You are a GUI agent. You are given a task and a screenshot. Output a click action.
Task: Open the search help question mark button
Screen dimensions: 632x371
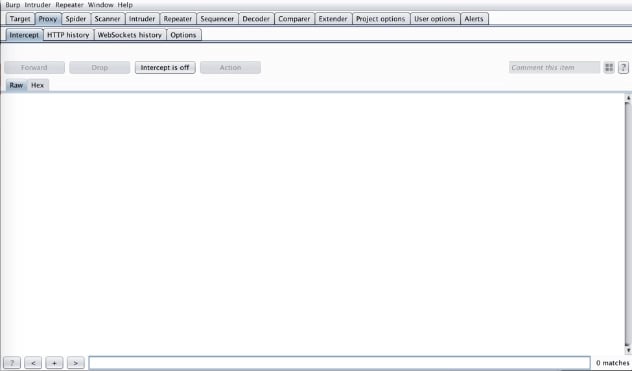click(x=12, y=363)
